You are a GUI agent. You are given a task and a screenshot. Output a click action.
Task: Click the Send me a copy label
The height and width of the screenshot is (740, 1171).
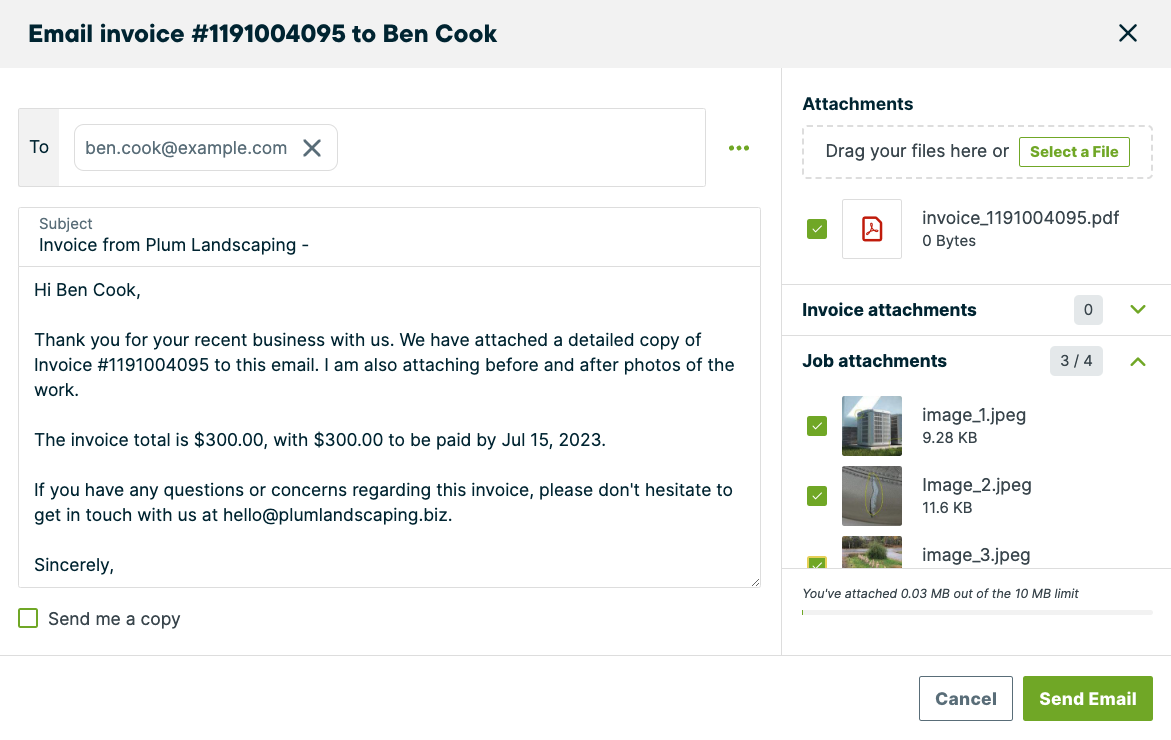(x=114, y=619)
